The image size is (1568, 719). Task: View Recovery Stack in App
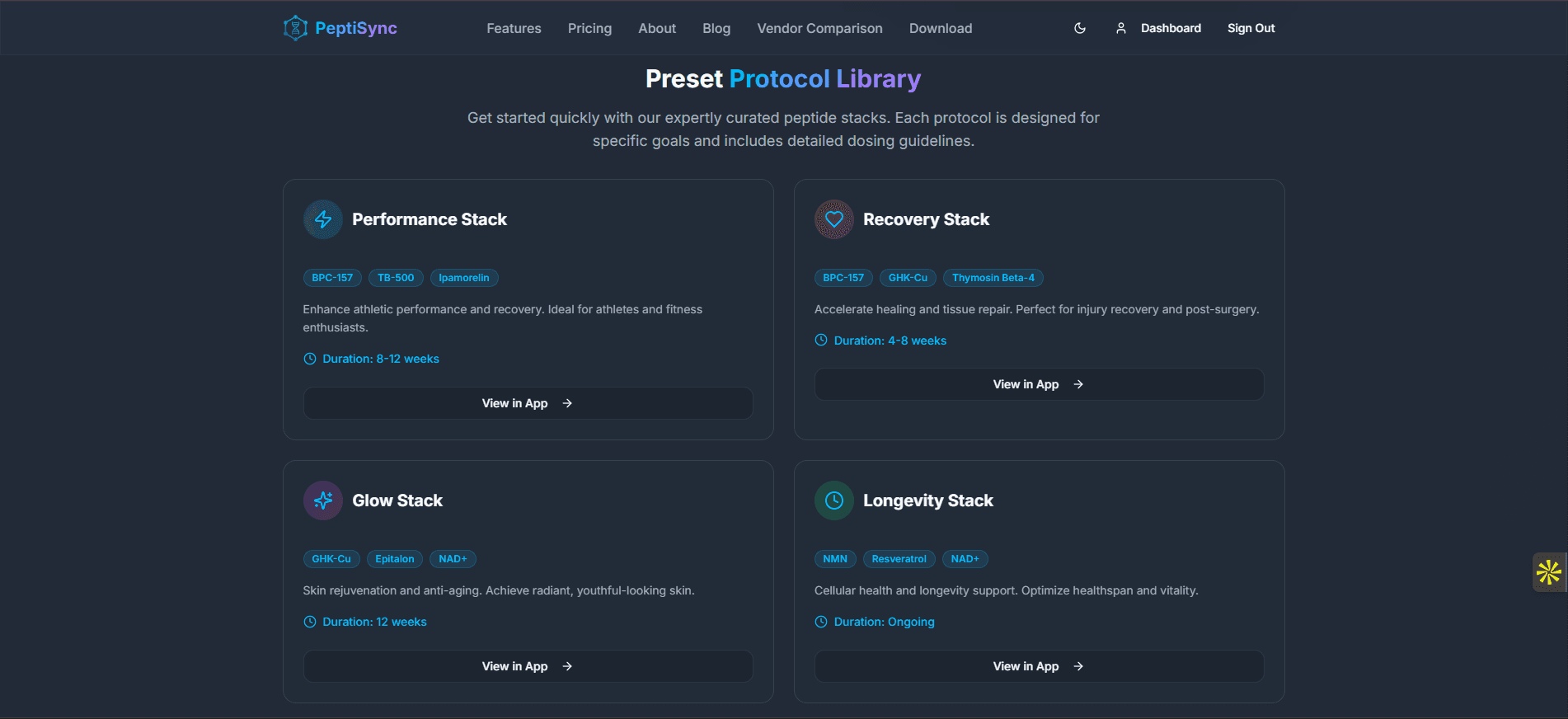[x=1039, y=384]
